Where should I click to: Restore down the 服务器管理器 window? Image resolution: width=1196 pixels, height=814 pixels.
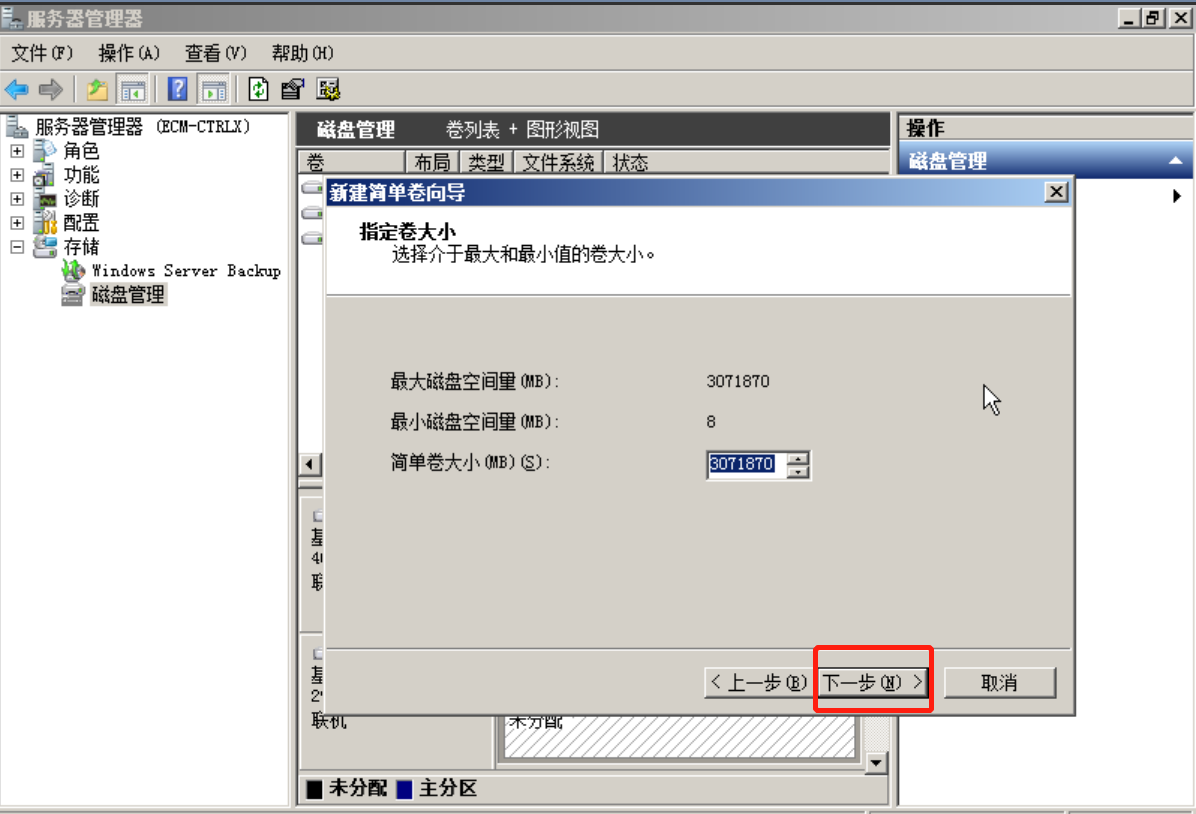point(1153,18)
